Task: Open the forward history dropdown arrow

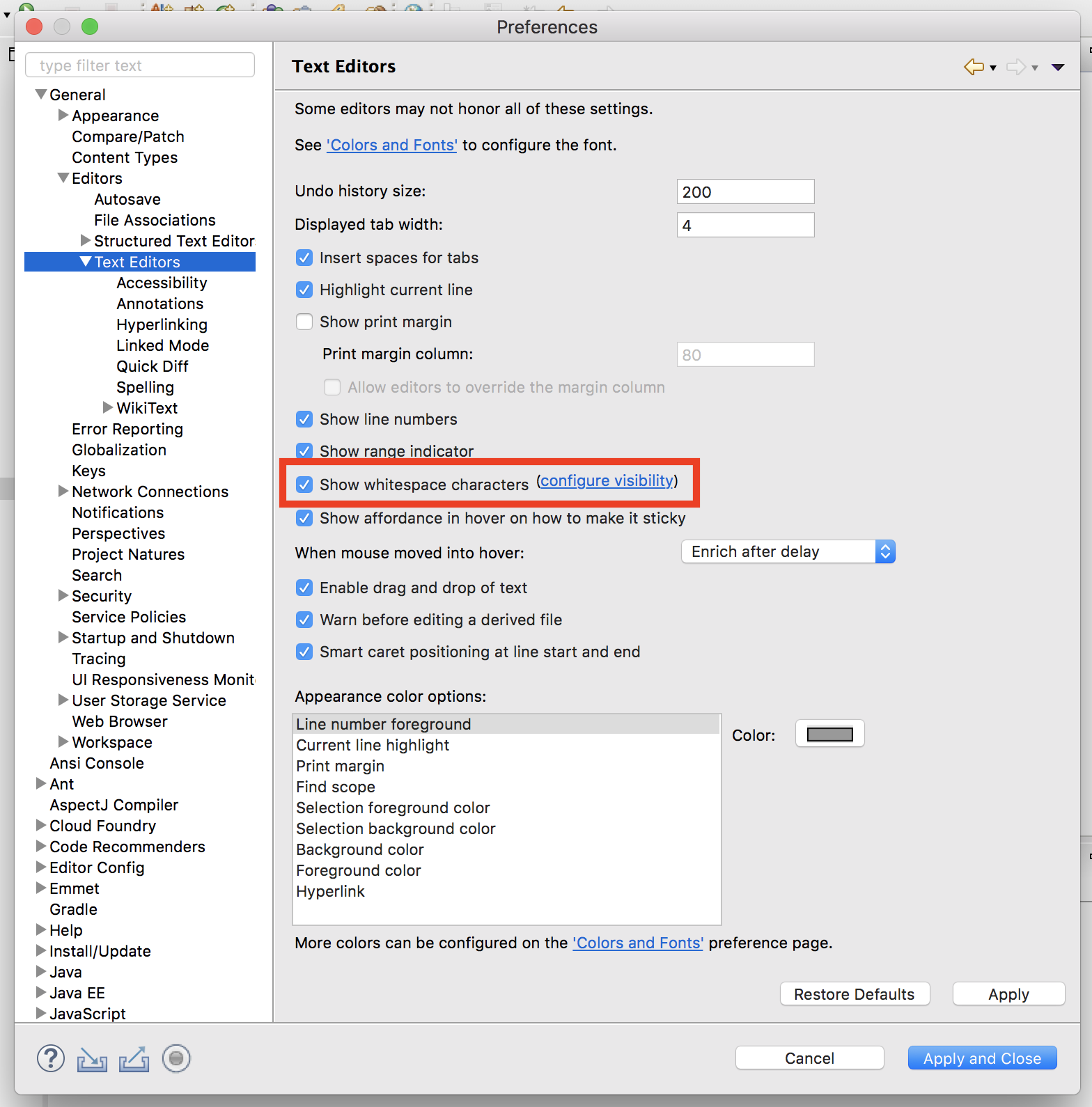Action: pos(1035,68)
